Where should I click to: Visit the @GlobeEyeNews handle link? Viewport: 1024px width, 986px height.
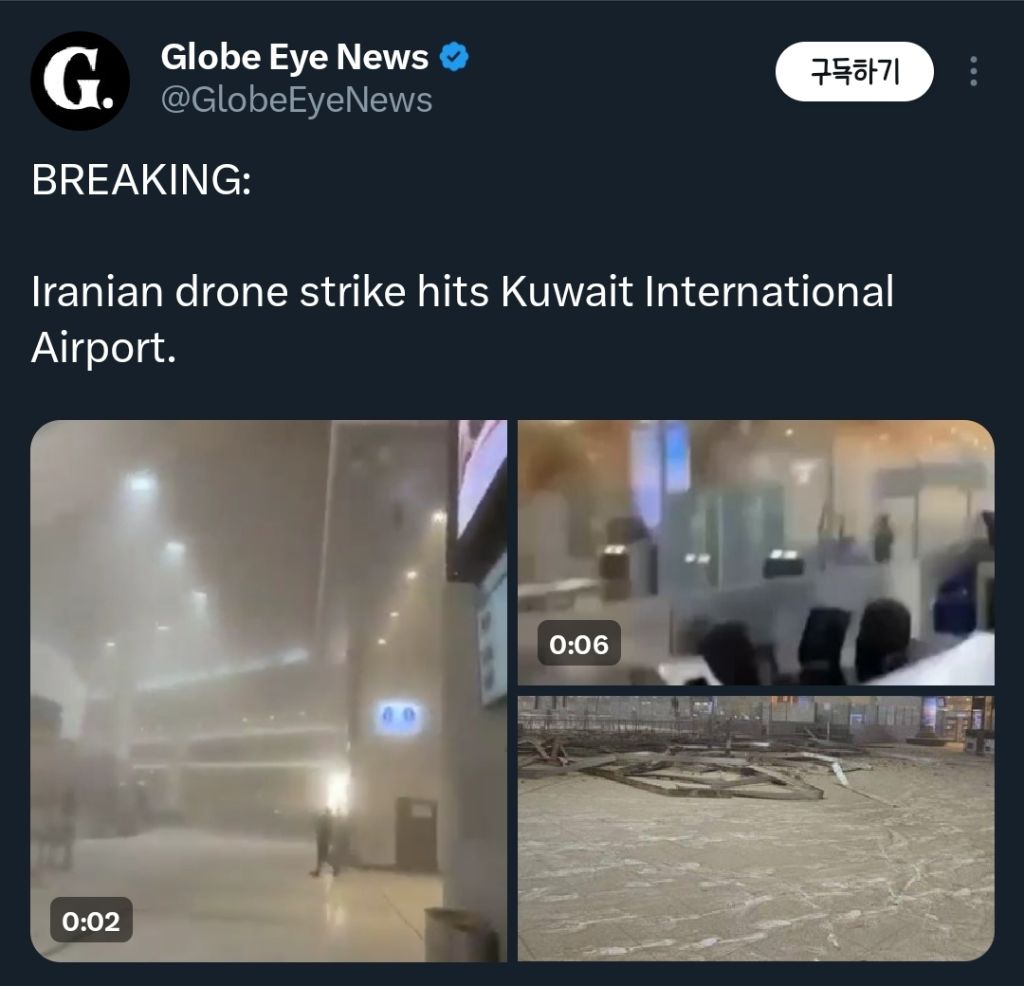coord(296,100)
